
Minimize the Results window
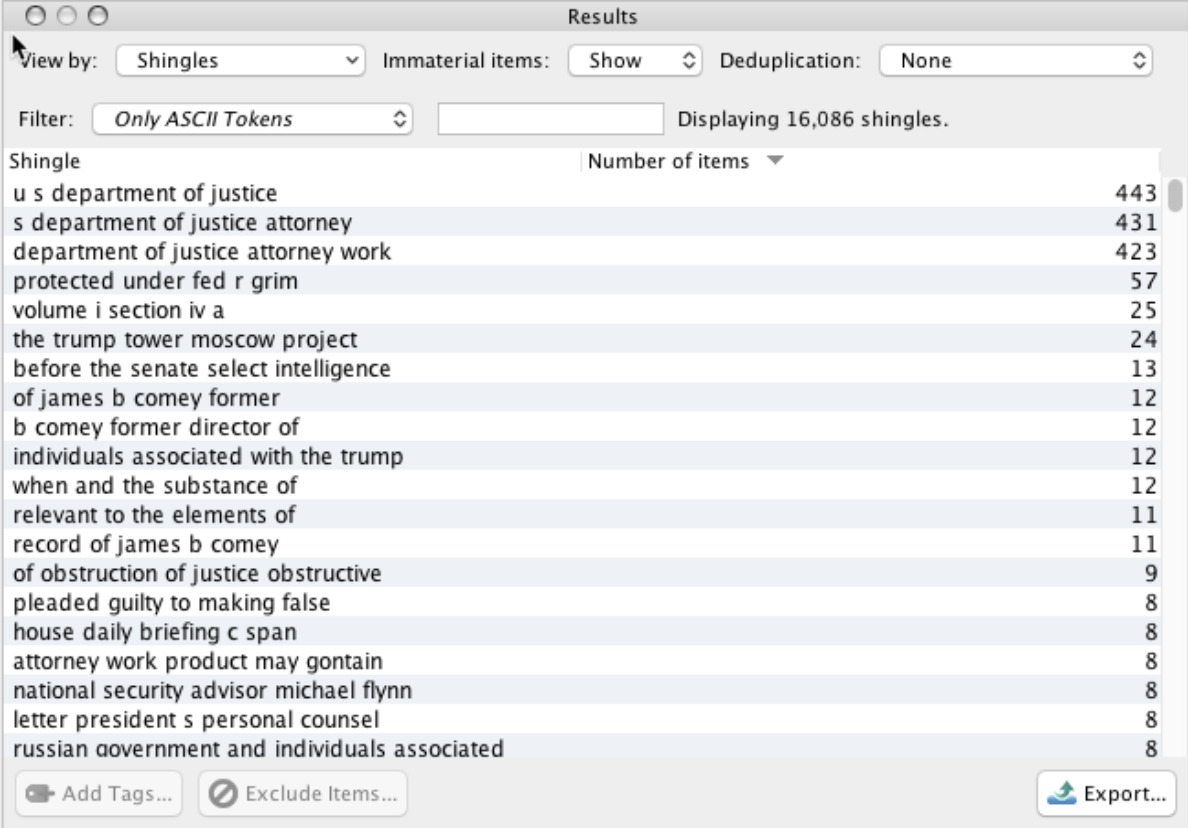coord(67,15)
